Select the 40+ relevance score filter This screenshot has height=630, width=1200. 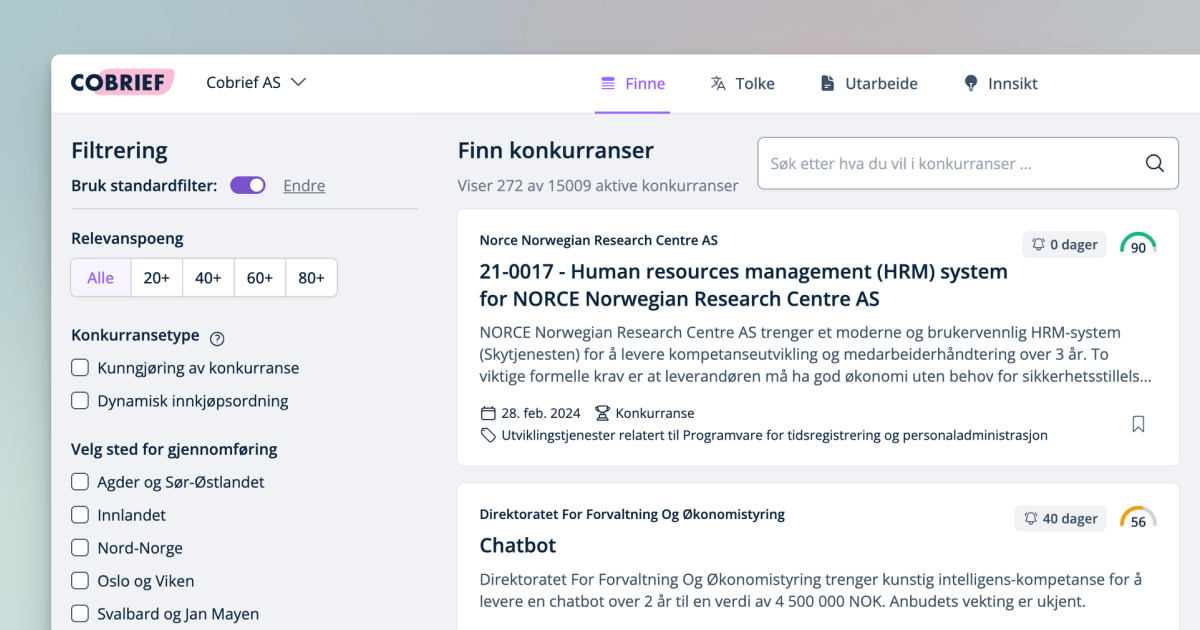tap(208, 277)
